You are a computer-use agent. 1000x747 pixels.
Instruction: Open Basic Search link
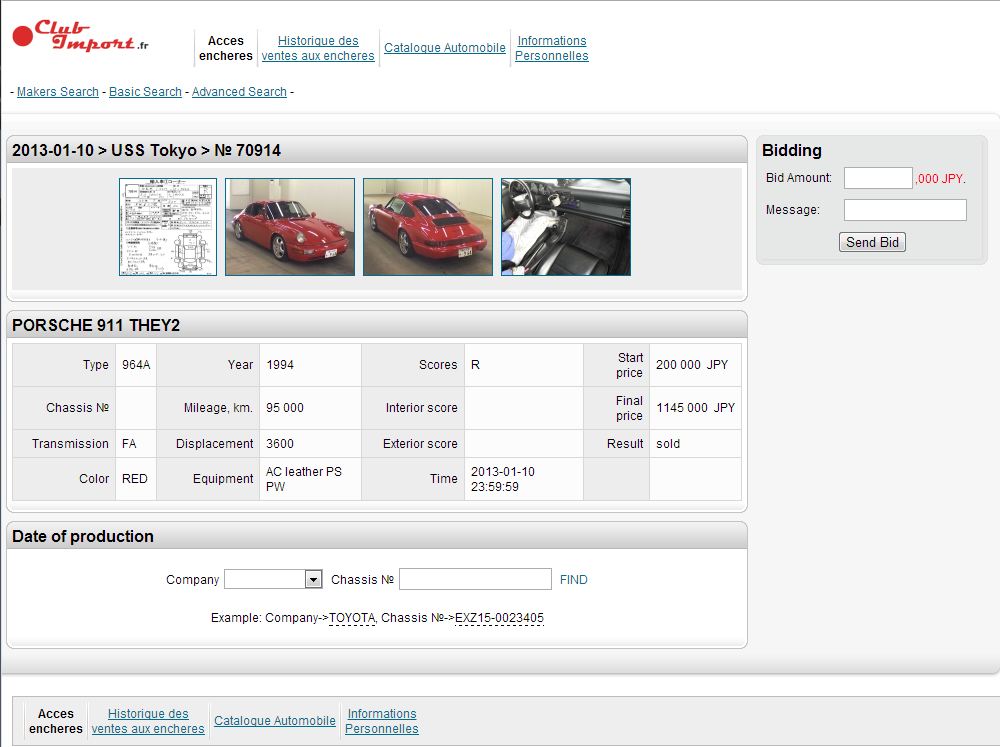pyautogui.click(x=145, y=92)
